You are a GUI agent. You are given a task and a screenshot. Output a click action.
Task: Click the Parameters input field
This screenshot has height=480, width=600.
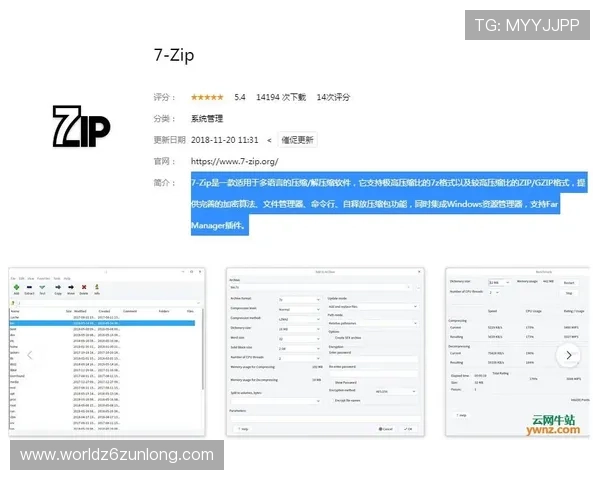pos(325,418)
